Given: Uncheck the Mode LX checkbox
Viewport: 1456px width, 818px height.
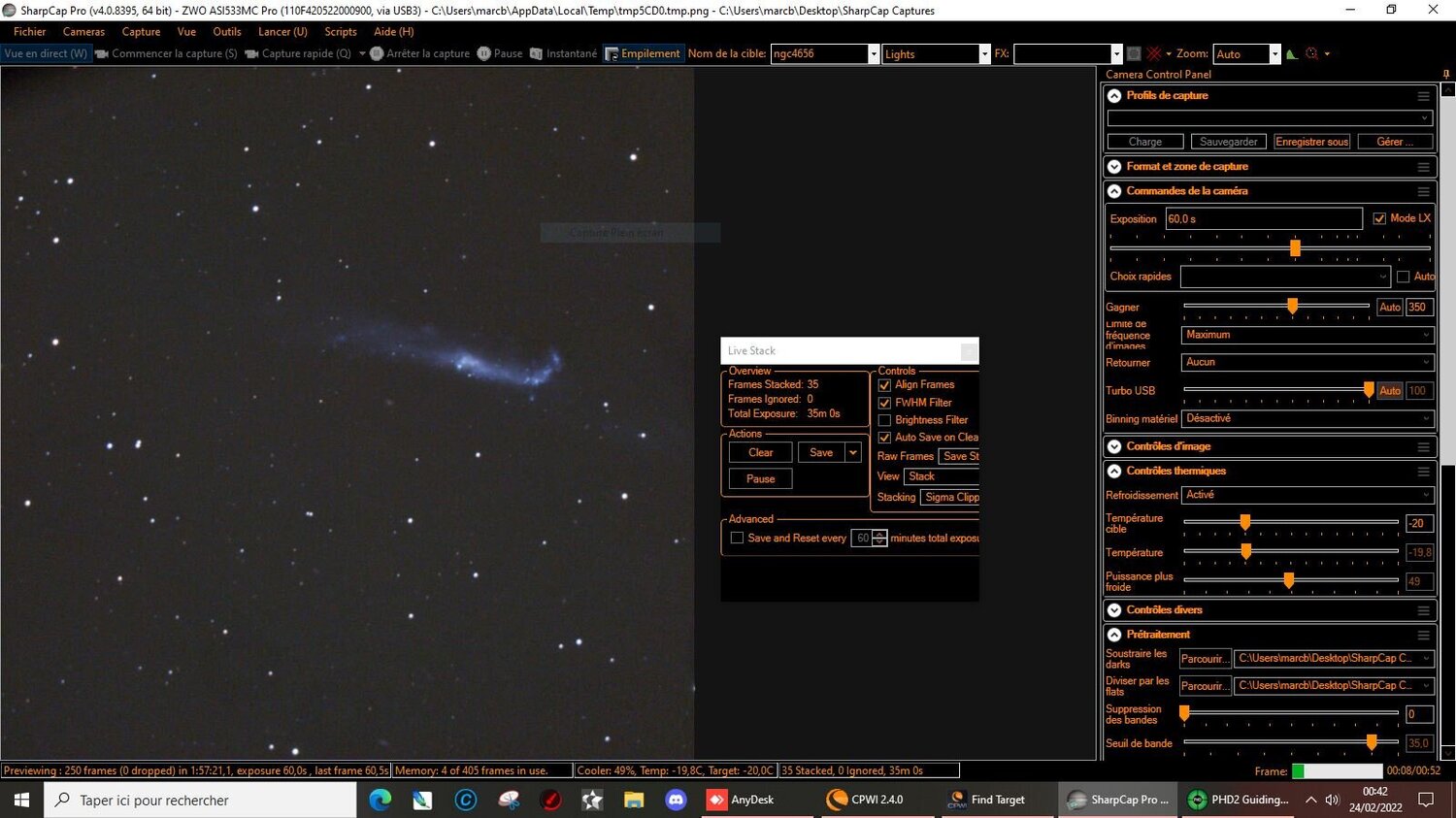Looking at the screenshot, I should coord(1380,217).
